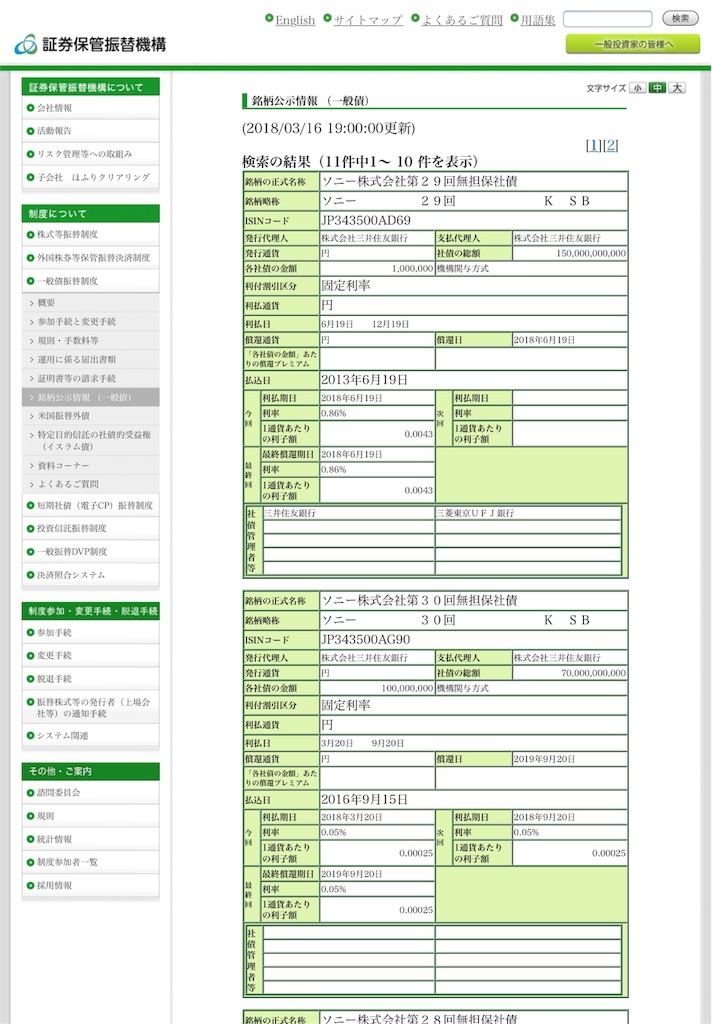
Task: Open 参加手続 sidebar item
Action: 90,632
